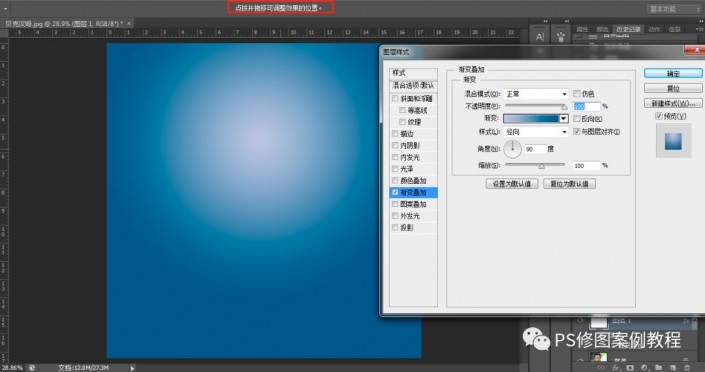Click the angle input field showing 90
Image resolution: width=705 pixels, height=372 pixels.
tap(535, 149)
